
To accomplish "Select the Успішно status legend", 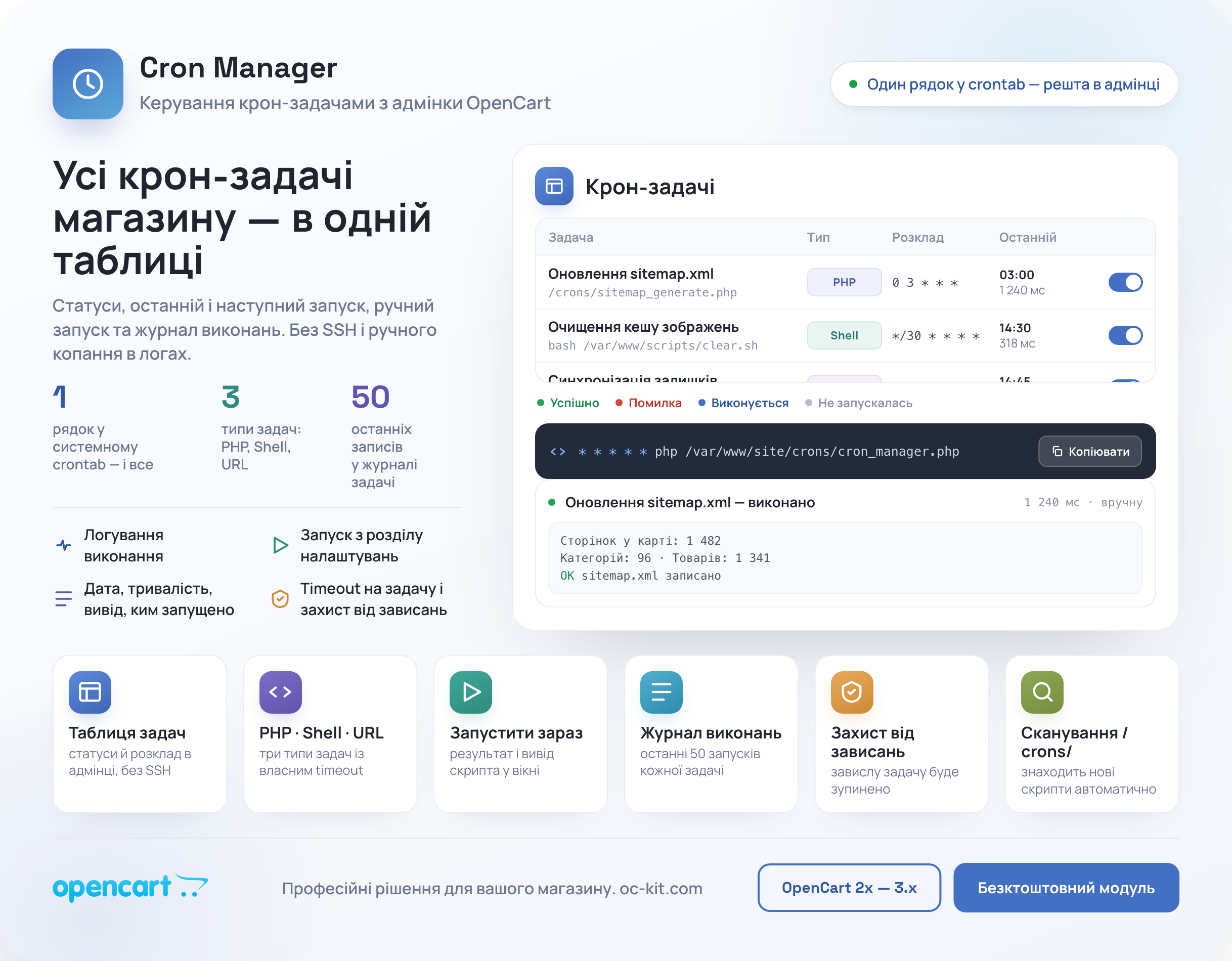I will [568, 403].
